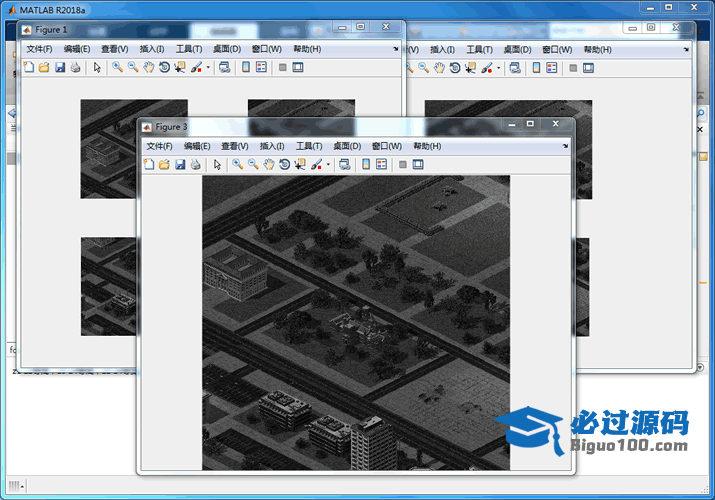Screen dimensions: 715x500
Task: Open 插入(I) menu in rear figure window
Action: click(x=442, y=50)
